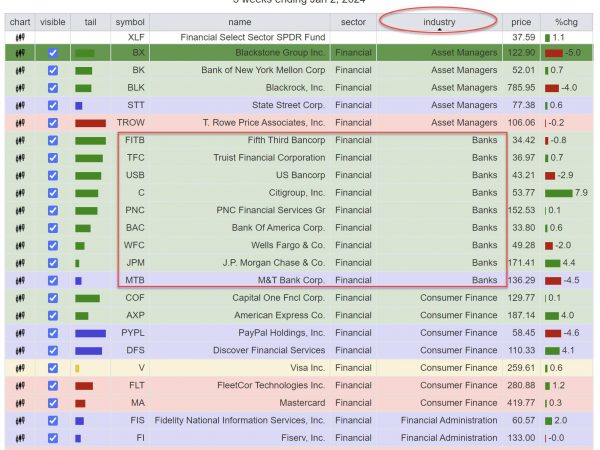Toggle visible checkbox for Blackrock

point(53,88)
